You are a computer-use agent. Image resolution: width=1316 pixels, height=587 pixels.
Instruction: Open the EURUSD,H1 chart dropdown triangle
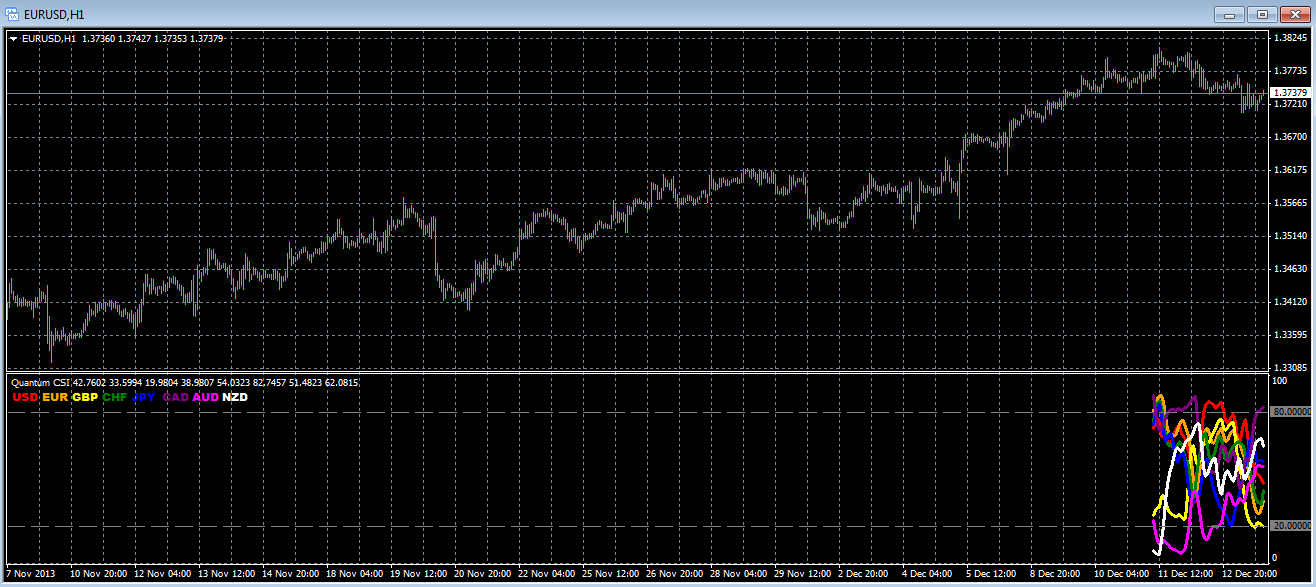[13, 38]
